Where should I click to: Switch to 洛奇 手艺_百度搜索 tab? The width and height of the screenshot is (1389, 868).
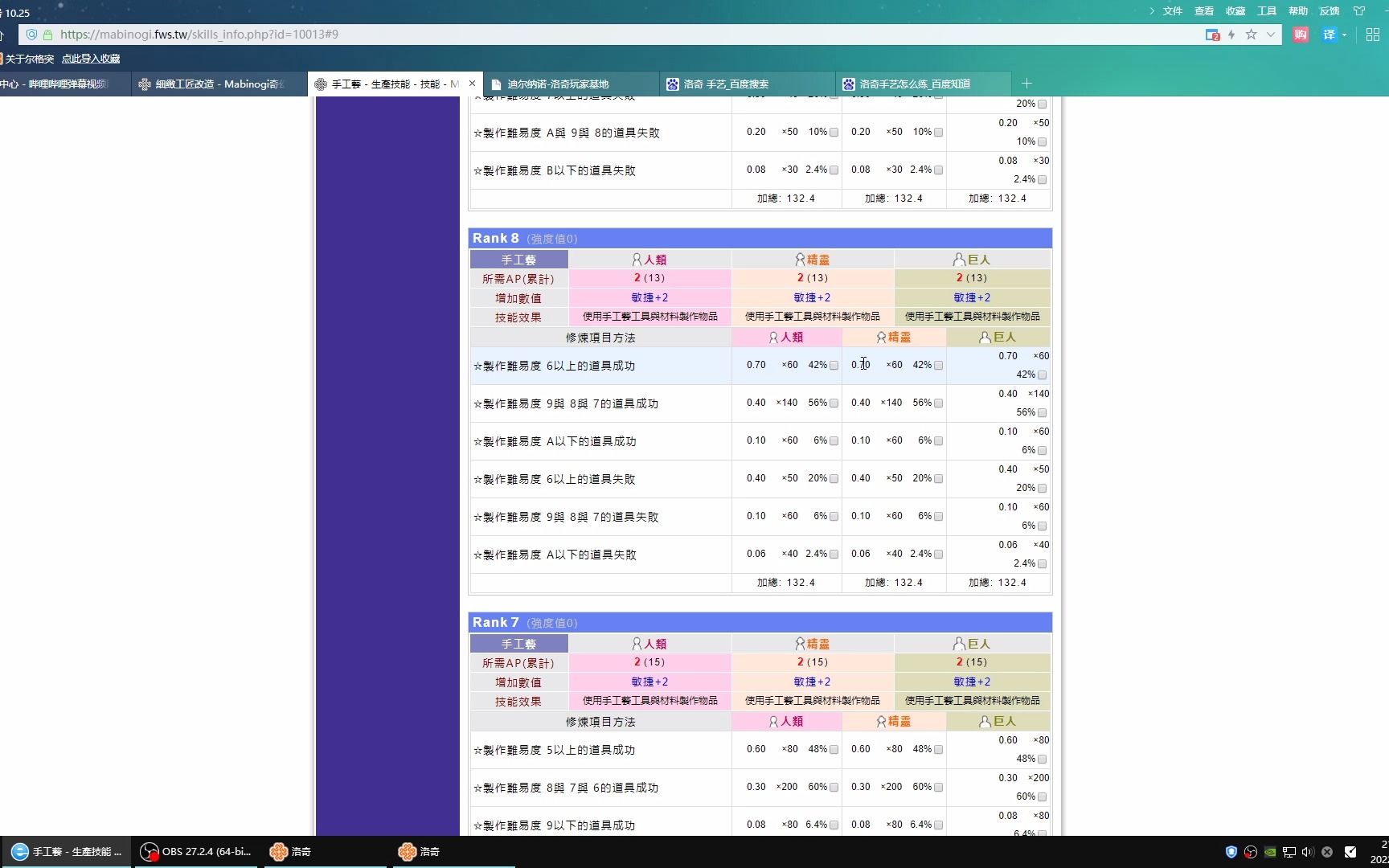pos(748,84)
